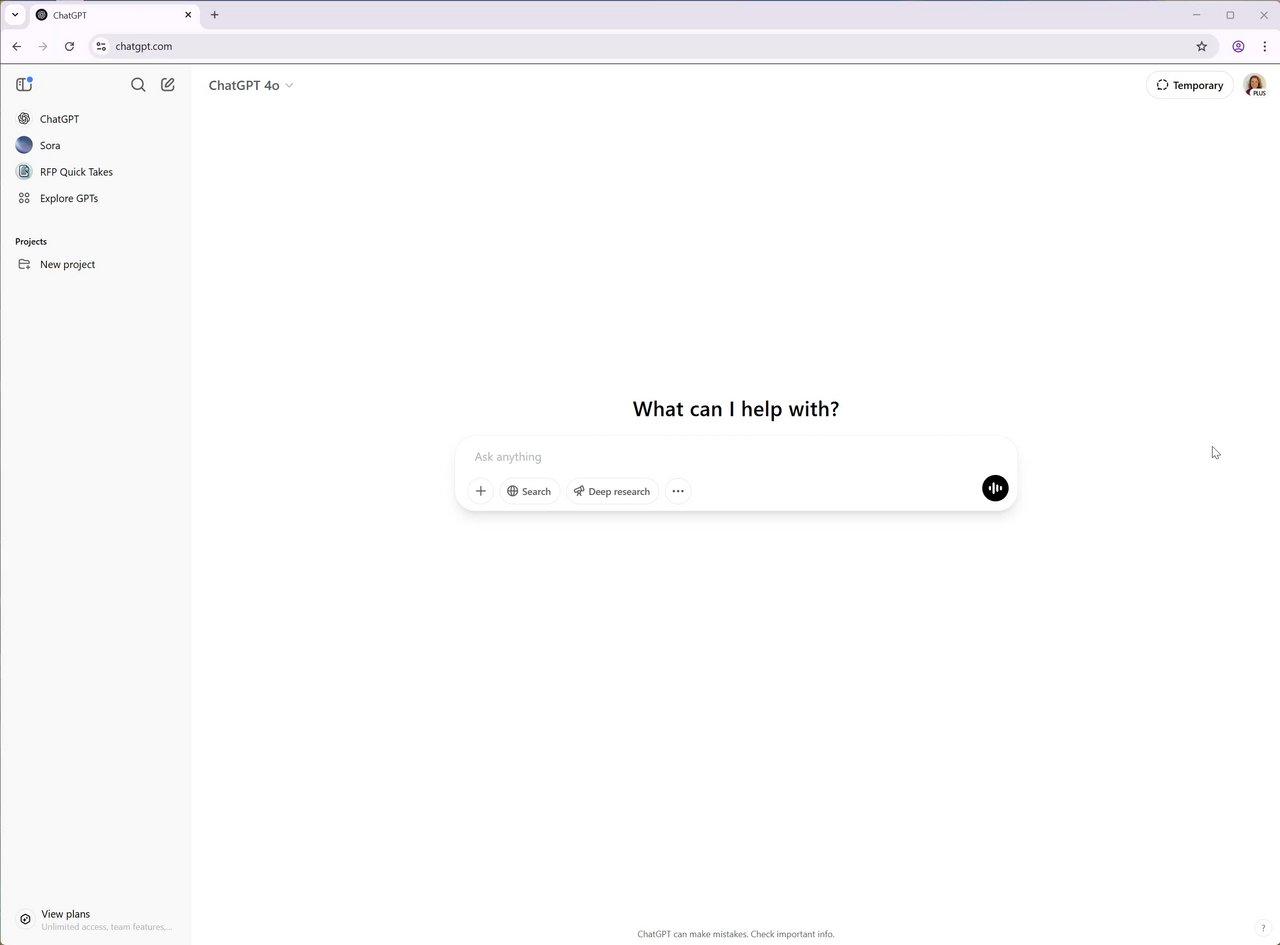Open the RFP Quick Takes GPT
The image size is (1280, 945).
[96, 172]
